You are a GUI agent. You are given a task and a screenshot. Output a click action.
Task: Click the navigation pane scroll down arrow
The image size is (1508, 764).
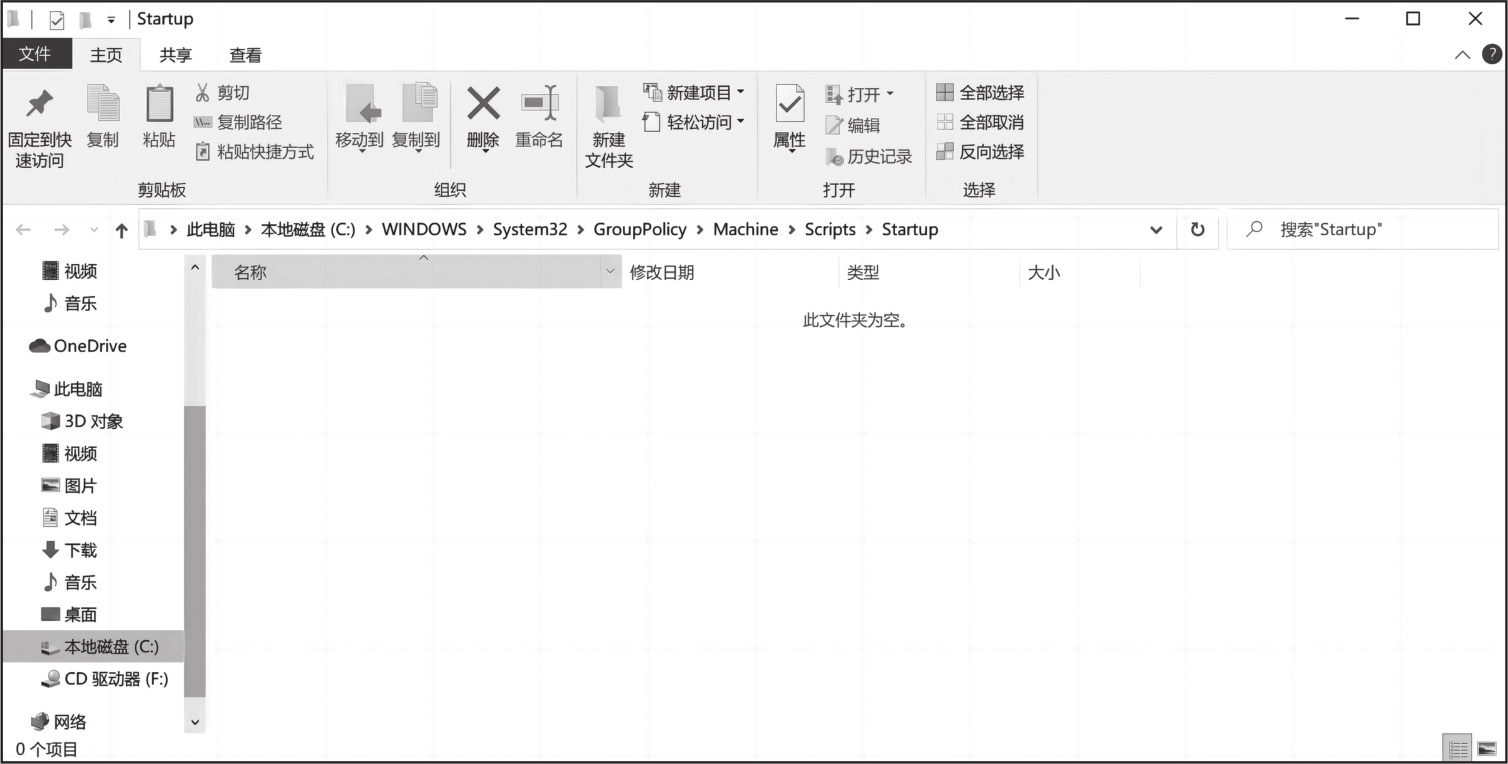point(195,721)
